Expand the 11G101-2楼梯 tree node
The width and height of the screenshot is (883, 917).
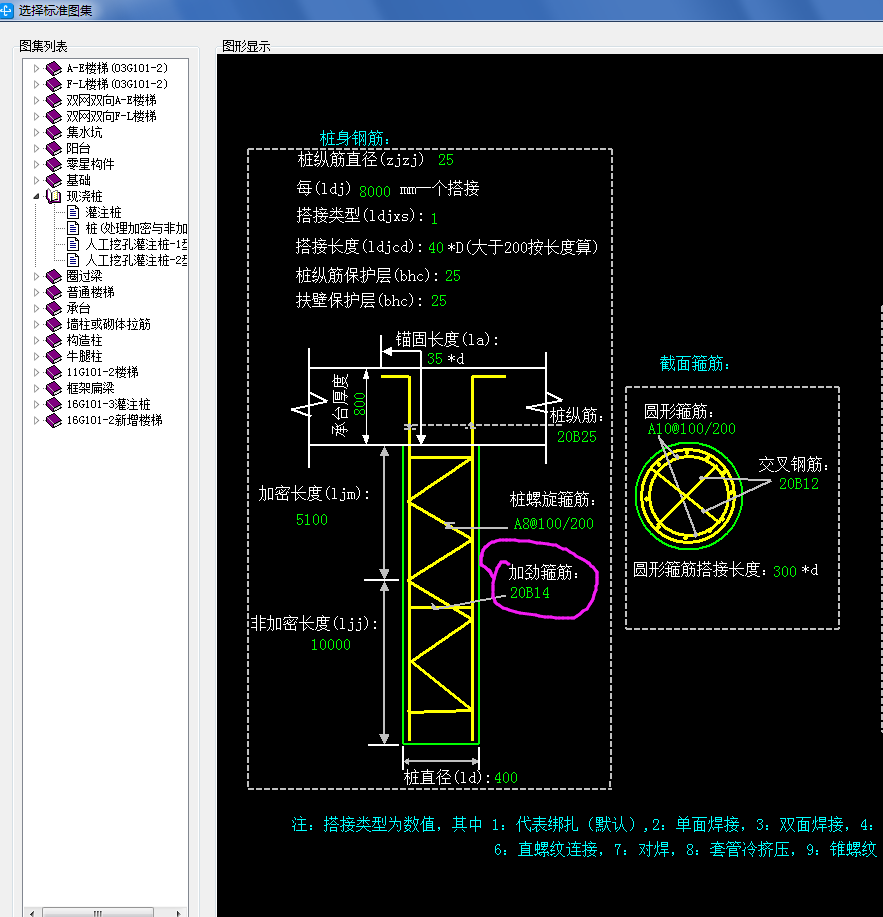[36, 372]
